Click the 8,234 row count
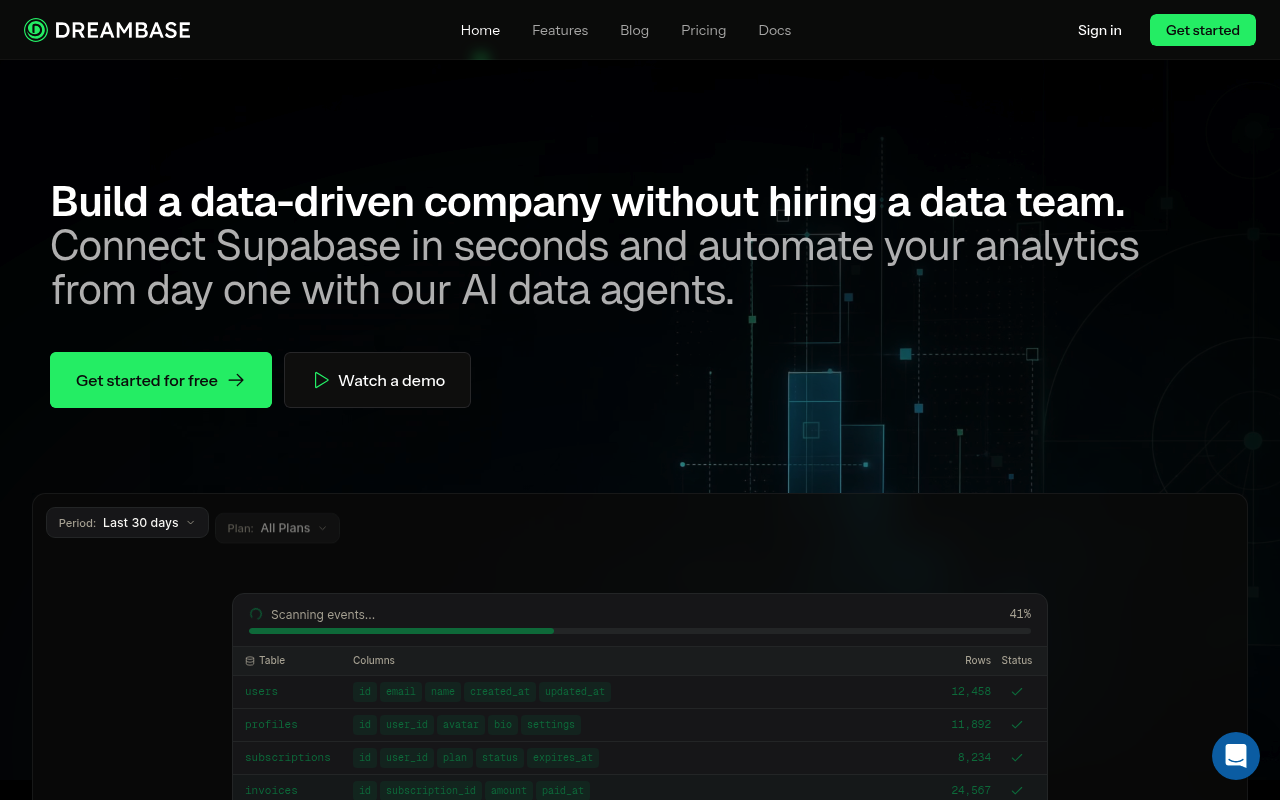The width and height of the screenshot is (1280, 800). [974, 757]
